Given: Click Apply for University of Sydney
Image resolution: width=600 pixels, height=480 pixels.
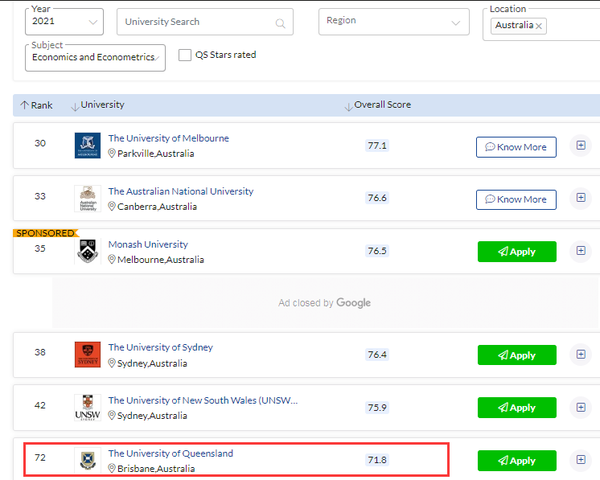Looking at the screenshot, I should click(x=517, y=355).
